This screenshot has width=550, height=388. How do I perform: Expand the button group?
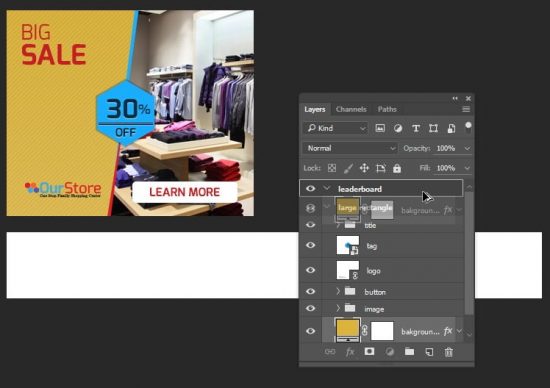click(338, 291)
